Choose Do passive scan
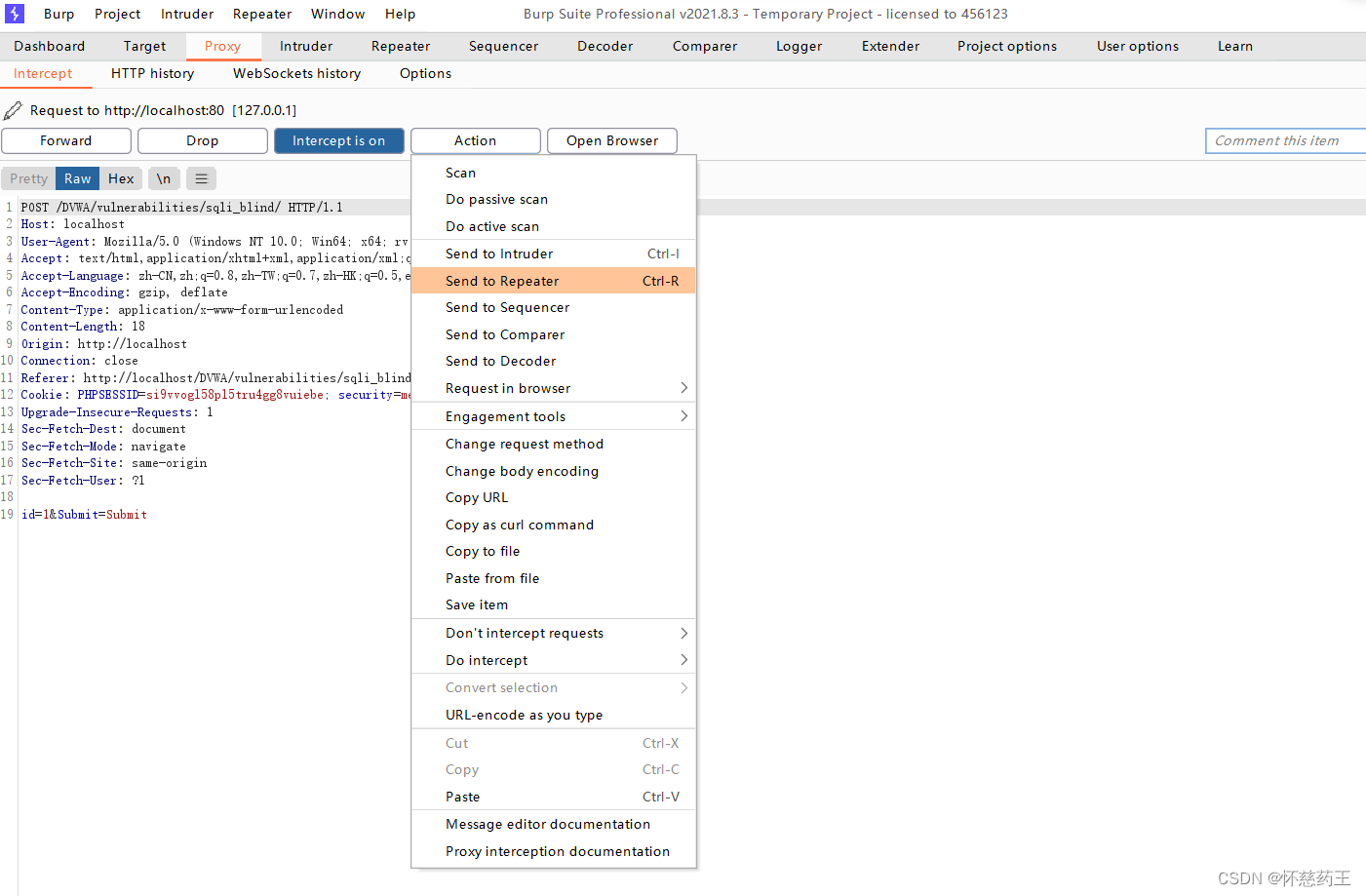The height and width of the screenshot is (896, 1366). (x=554, y=199)
